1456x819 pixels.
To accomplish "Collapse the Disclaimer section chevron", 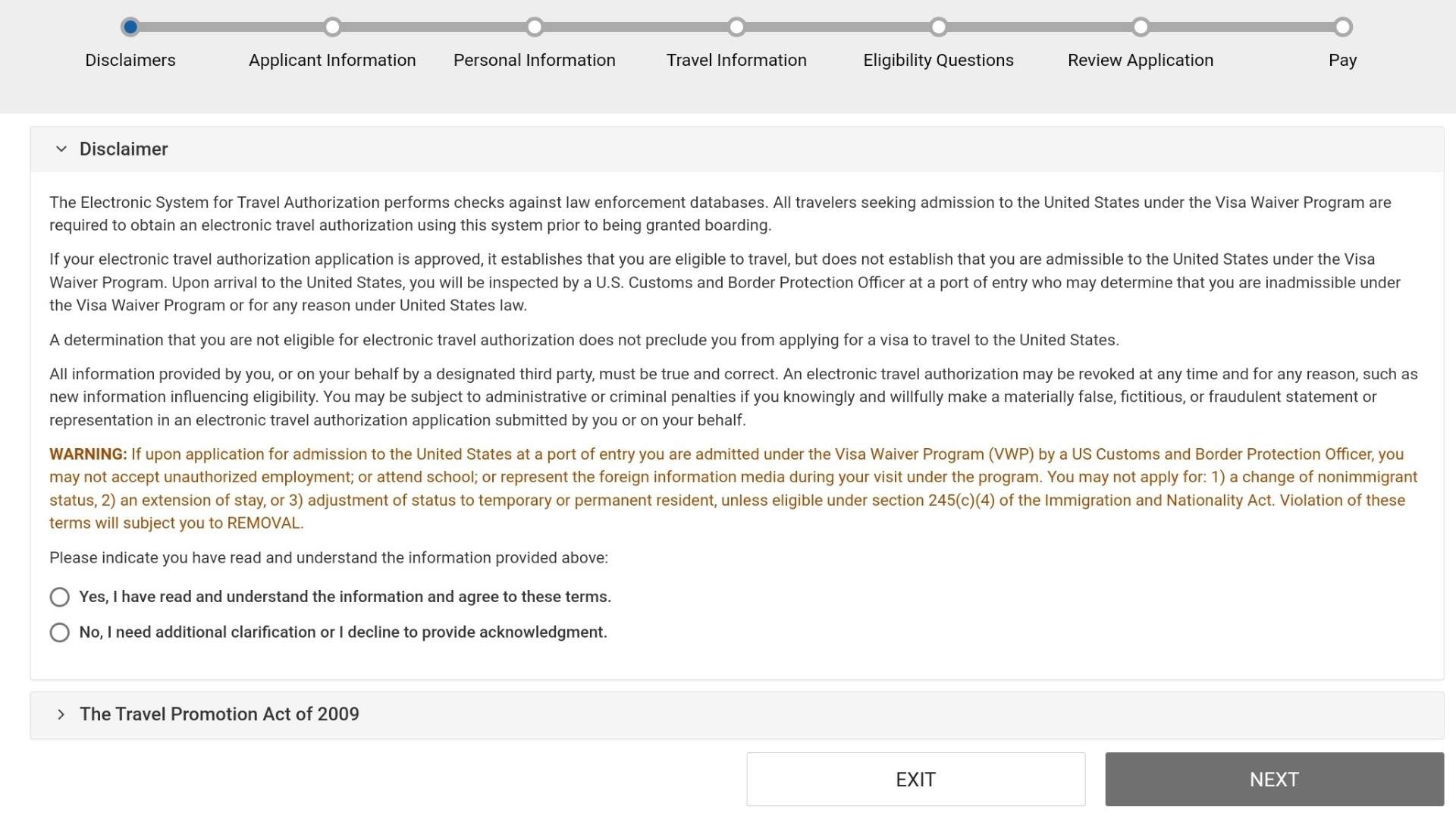I will 61,149.
